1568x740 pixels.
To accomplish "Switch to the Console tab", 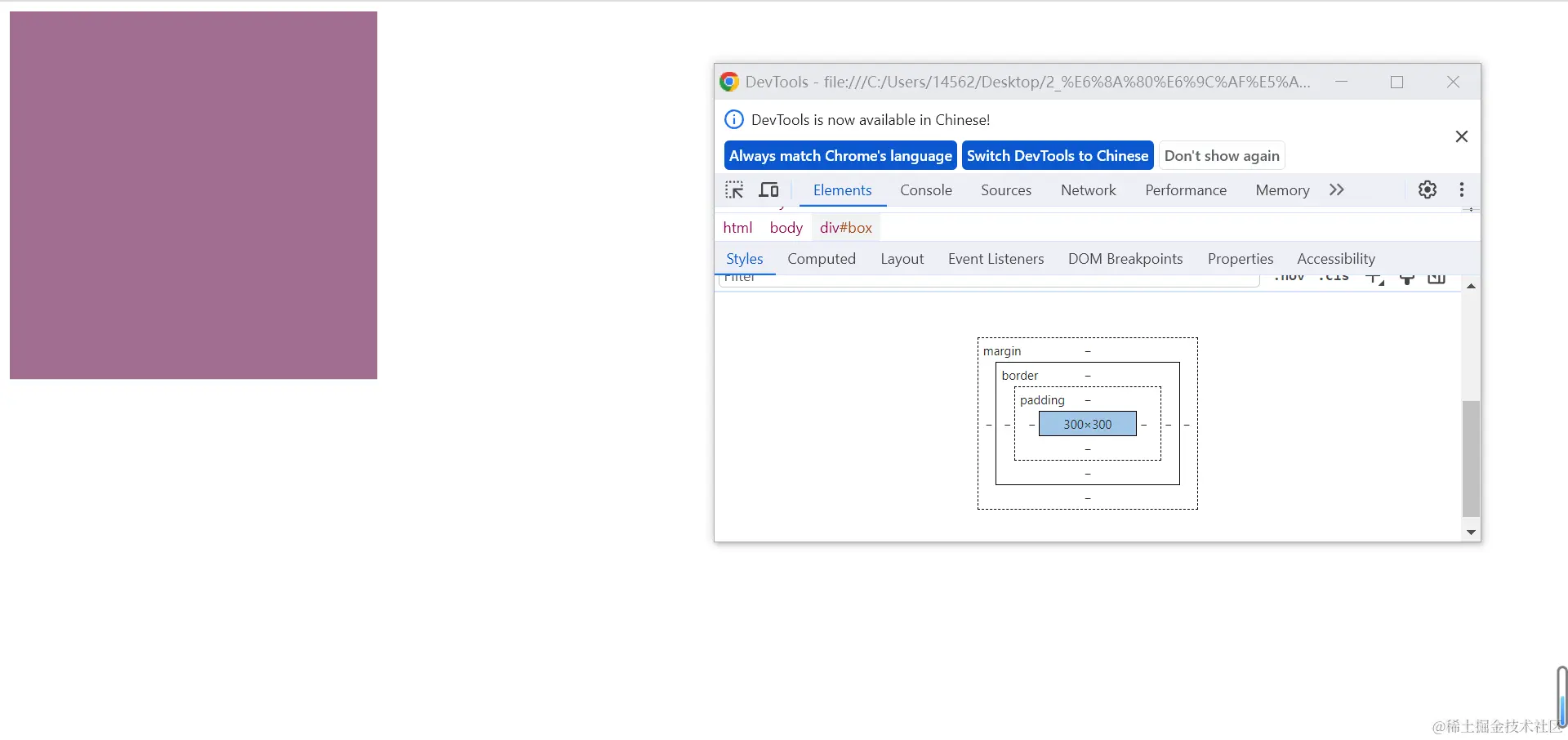I will pyautogui.click(x=926, y=190).
